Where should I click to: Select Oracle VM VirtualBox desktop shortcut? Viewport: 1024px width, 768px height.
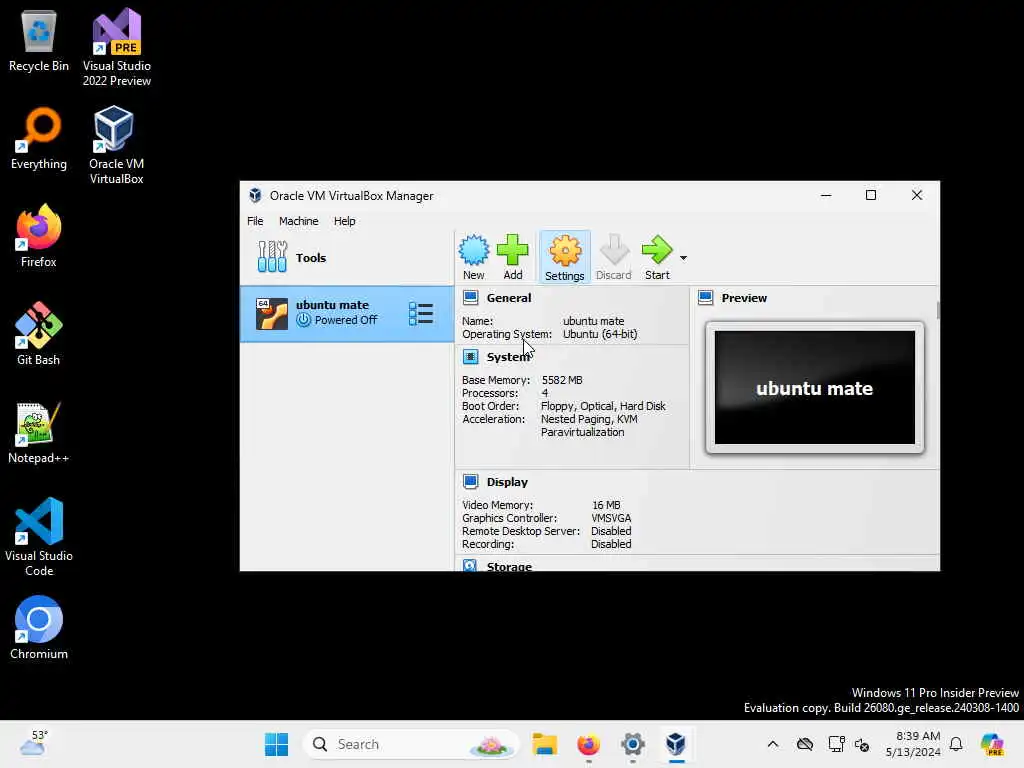pyautogui.click(x=117, y=145)
